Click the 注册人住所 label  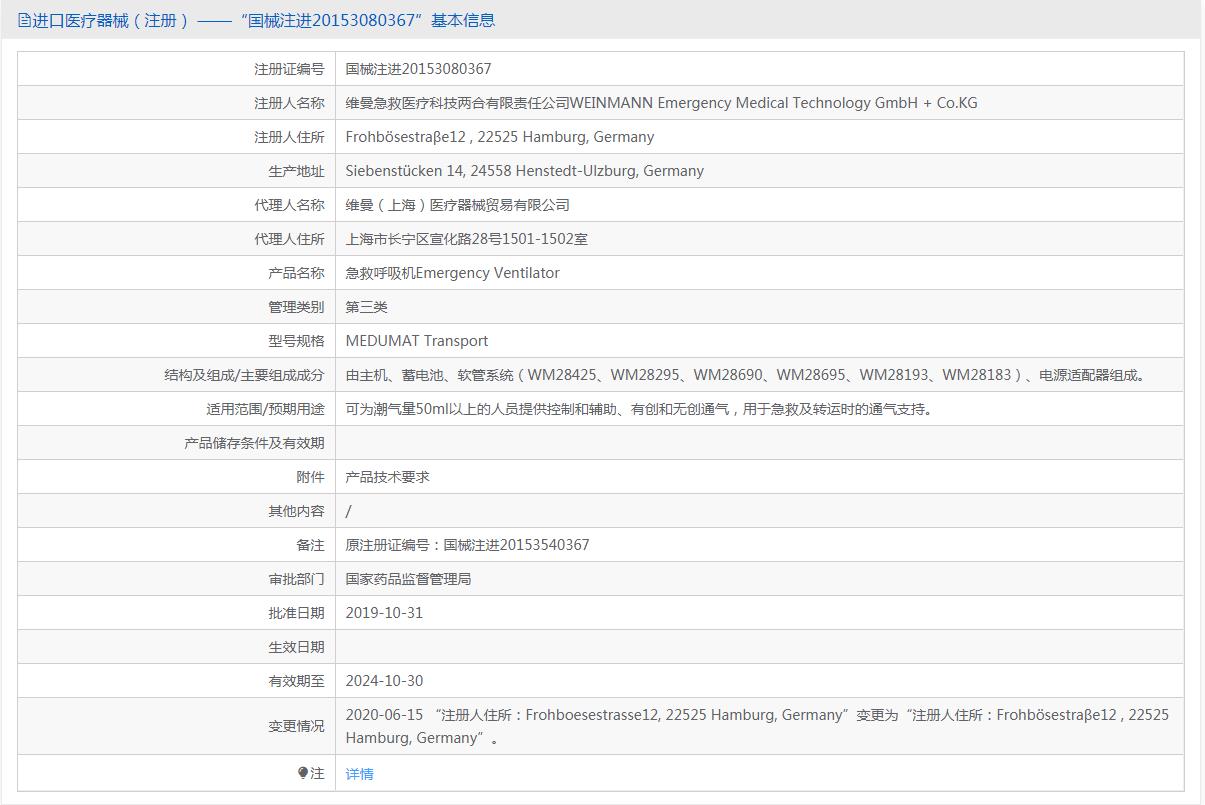[289, 137]
